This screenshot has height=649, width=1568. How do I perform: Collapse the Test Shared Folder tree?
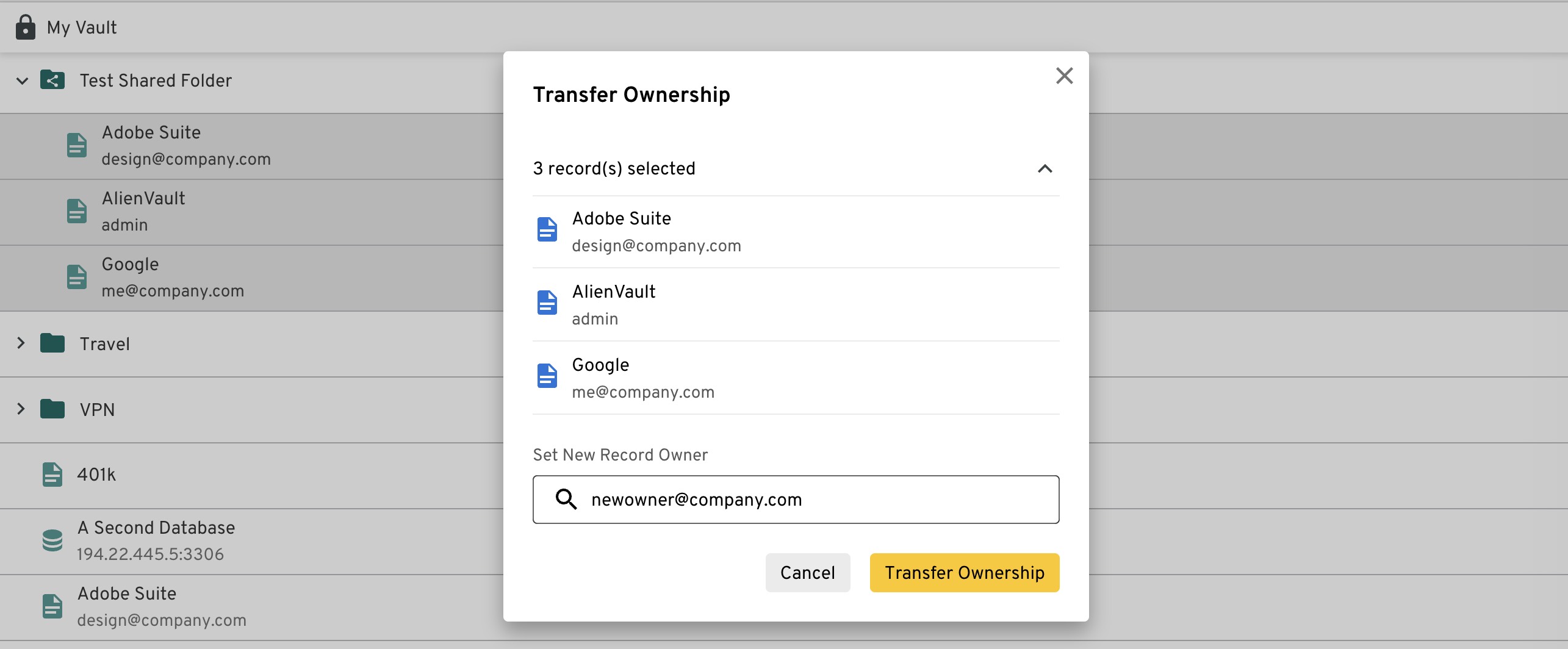click(22, 81)
